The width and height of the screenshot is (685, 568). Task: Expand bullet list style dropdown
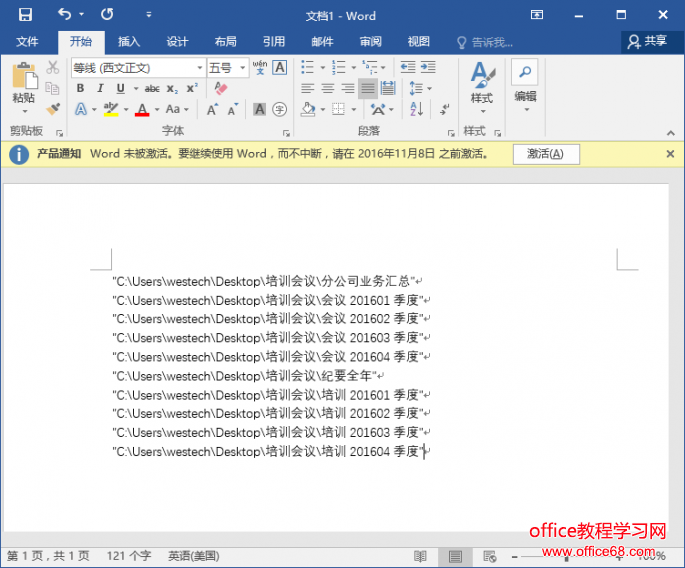pyautogui.click(x=323, y=68)
